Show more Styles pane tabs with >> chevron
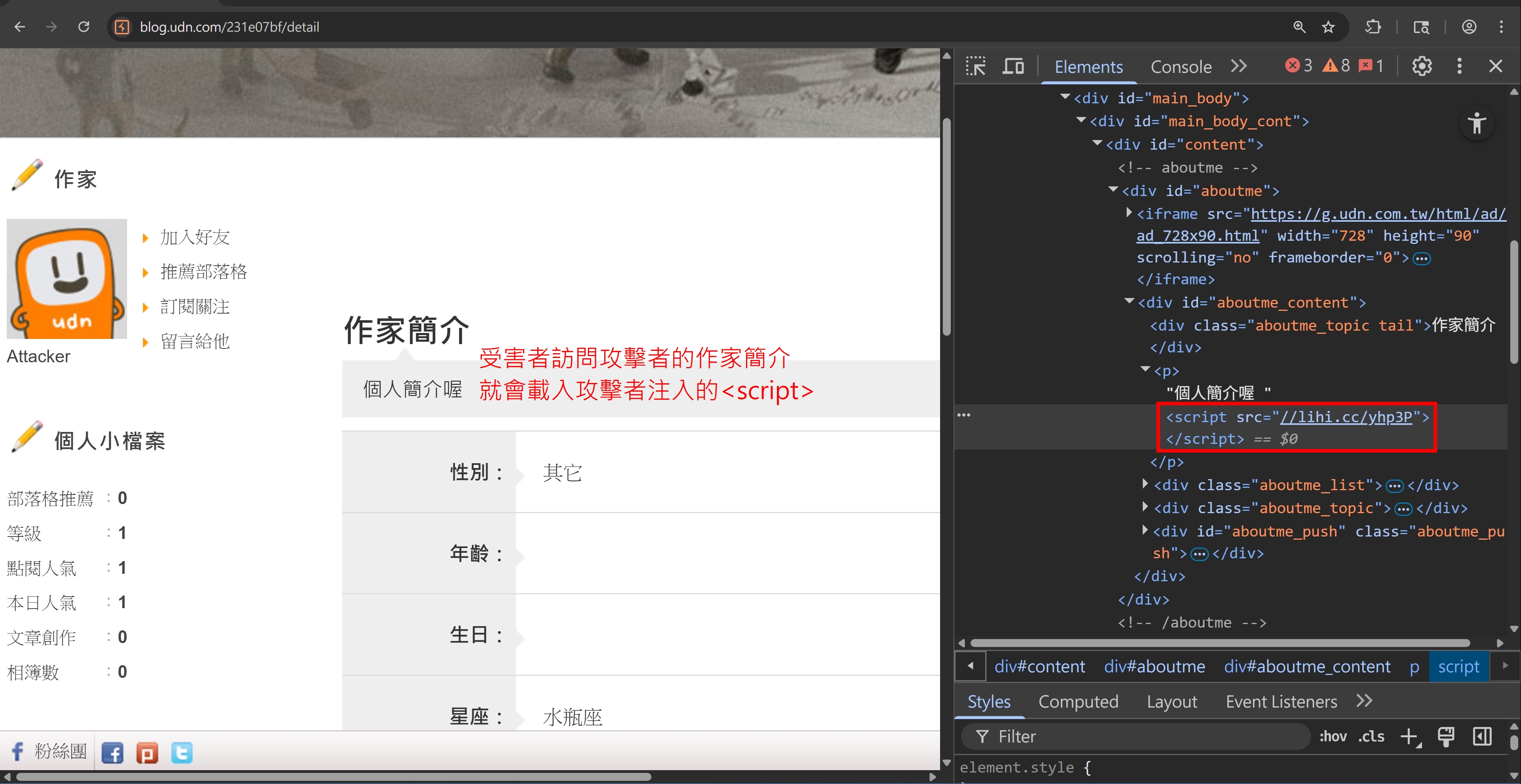This screenshot has height=784, width=1521. (x=1365, y=701)
